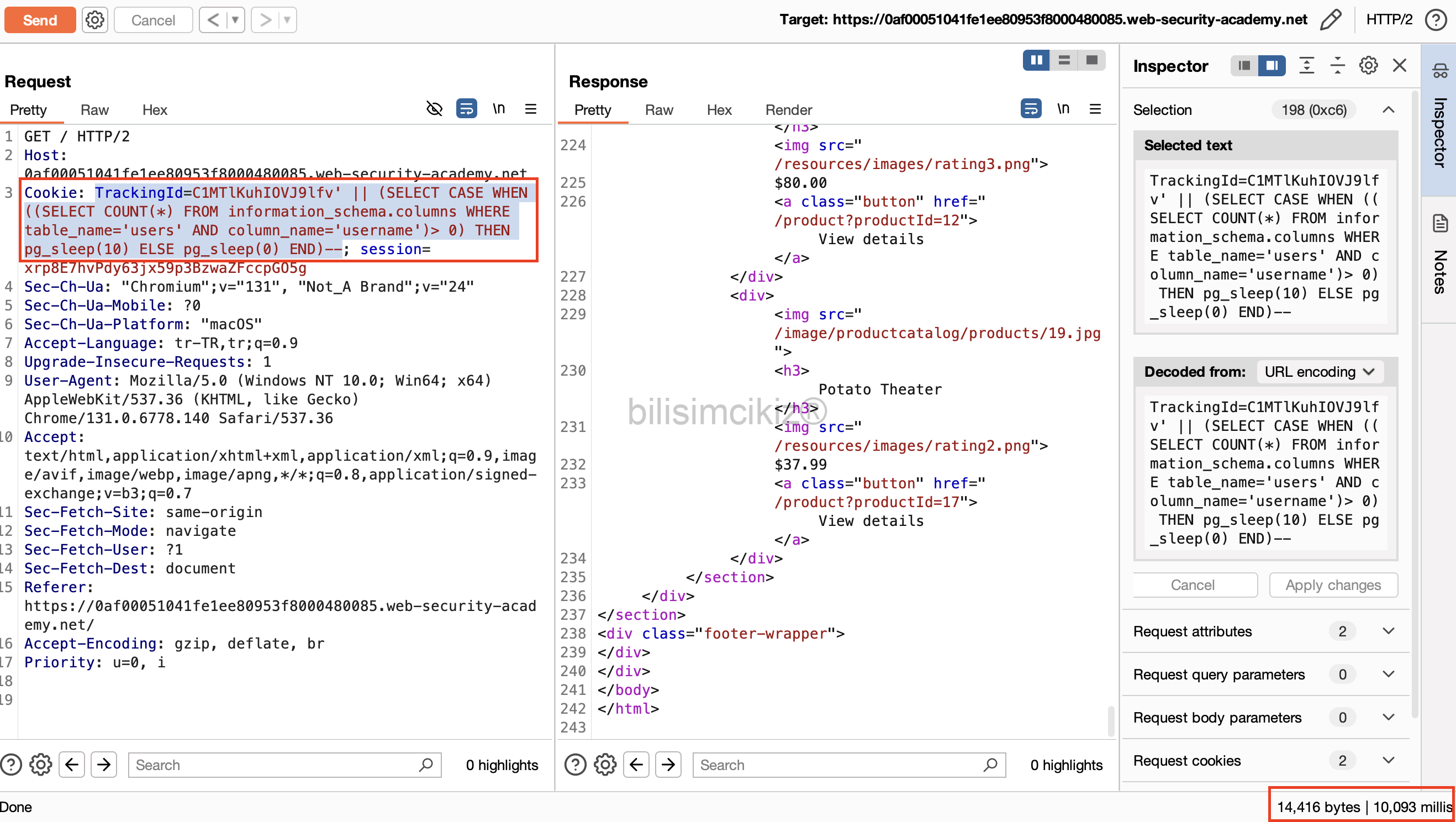Viewport: 1456px width, 822px height.
Task: Open Request panel hamburger menu
Action: click(x=530, y=108)
